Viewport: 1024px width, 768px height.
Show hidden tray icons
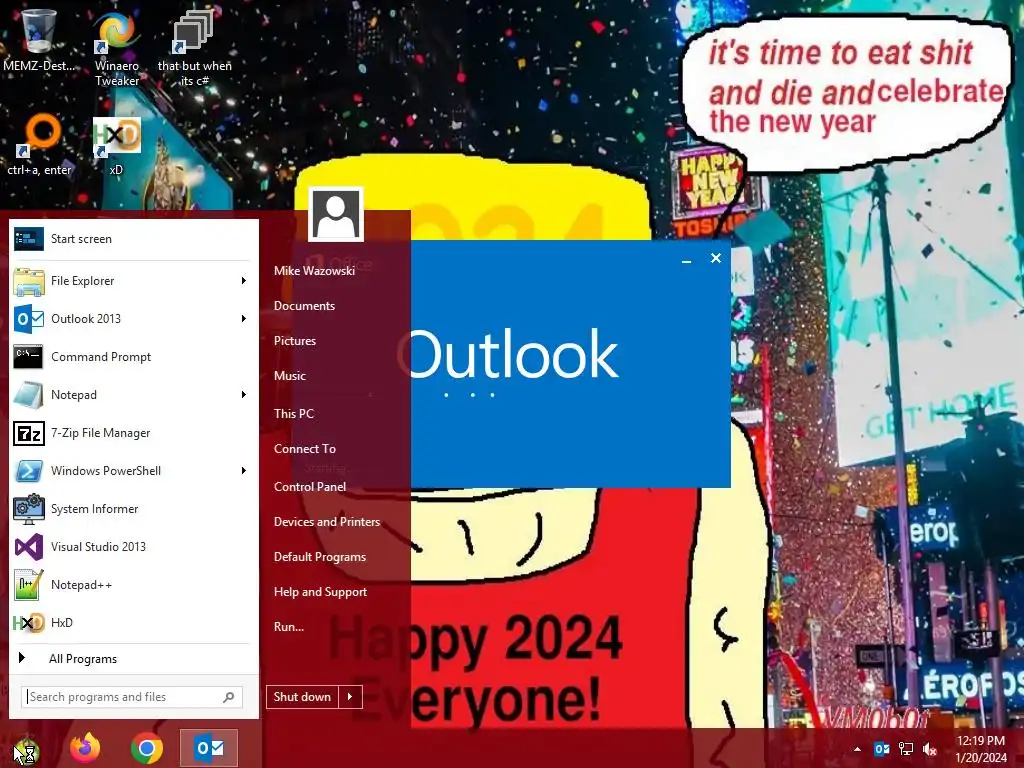[857, 749]
